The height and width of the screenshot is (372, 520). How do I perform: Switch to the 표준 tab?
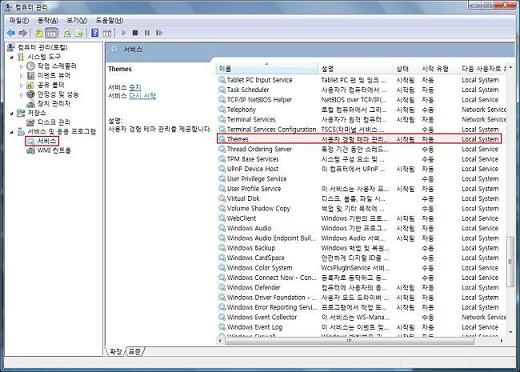pyautogui.click(x=135, y=351)
